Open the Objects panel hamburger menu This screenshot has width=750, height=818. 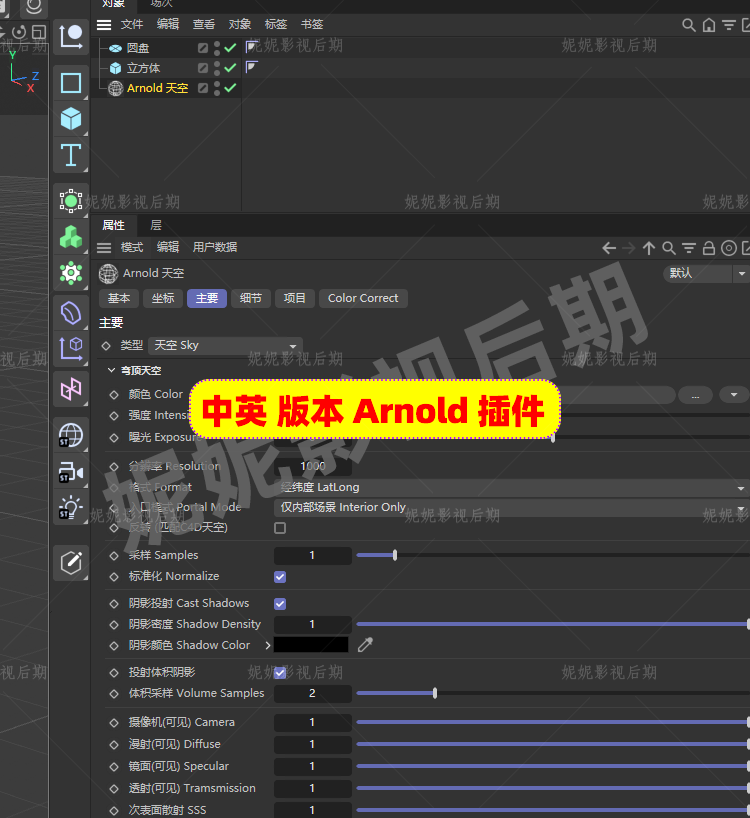(x=104, y=25)
